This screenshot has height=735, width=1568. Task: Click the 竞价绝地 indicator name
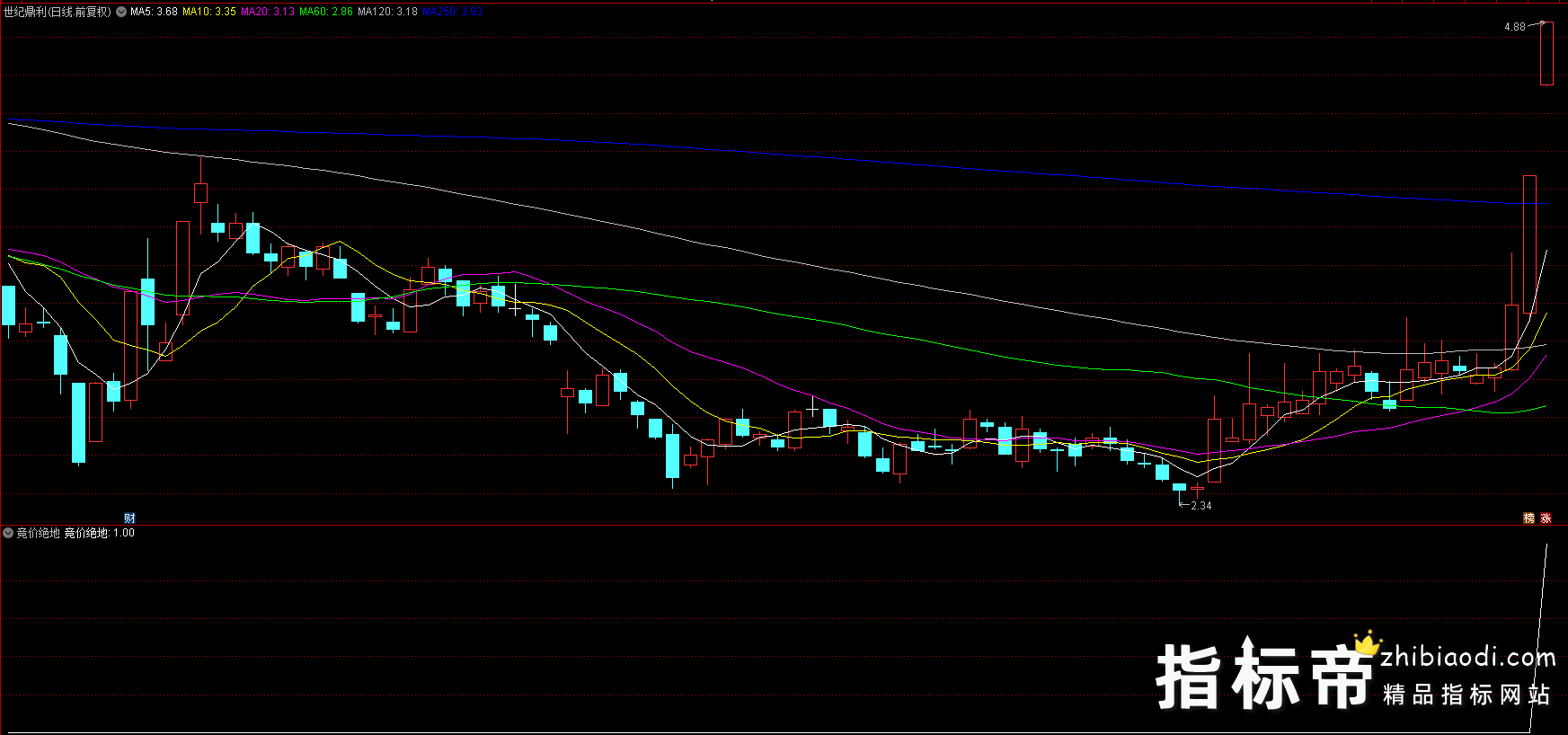pos(38,533)
